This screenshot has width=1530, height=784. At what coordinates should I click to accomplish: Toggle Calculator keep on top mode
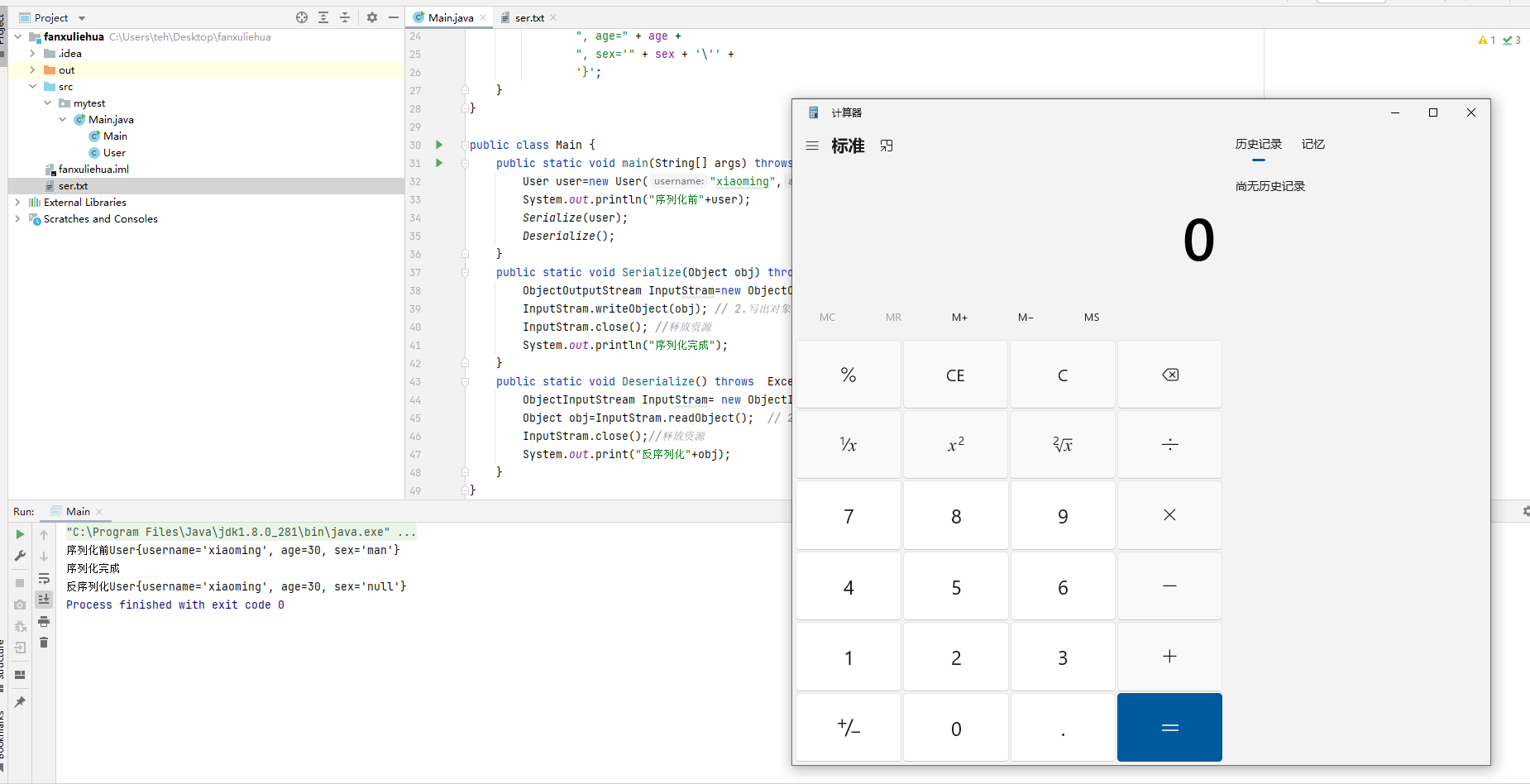coord(887,146)
